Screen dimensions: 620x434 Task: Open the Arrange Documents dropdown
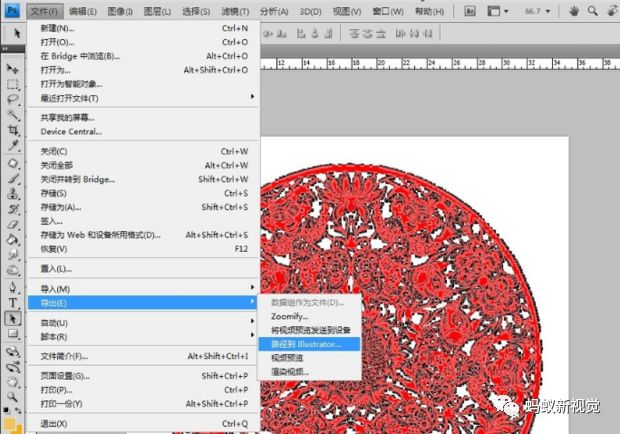497,11
